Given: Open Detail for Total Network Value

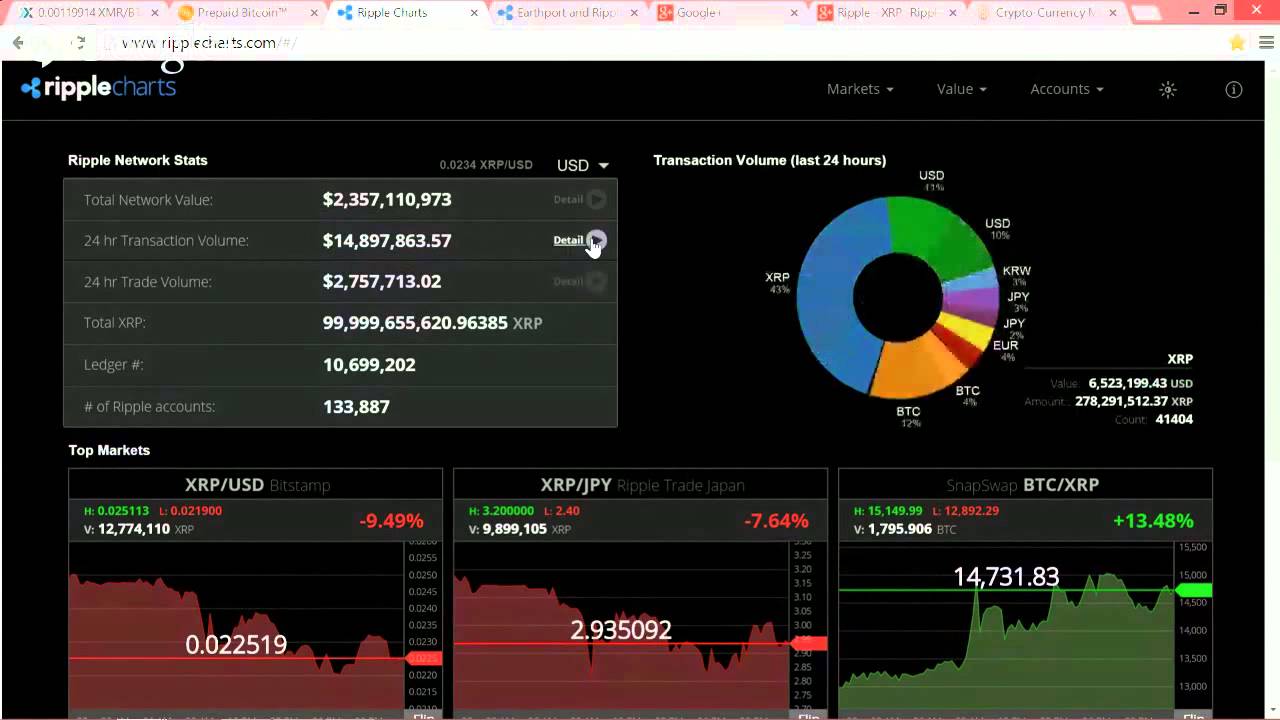Looking at the screenshot, I should point(580,199).
